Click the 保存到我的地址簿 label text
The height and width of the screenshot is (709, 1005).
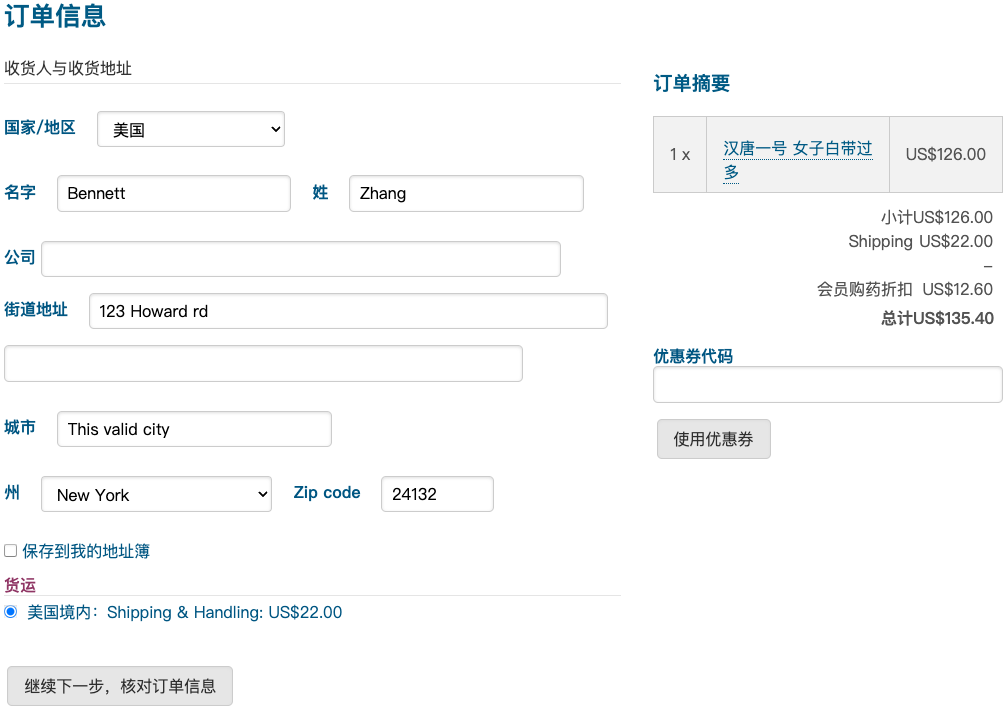point(86,551)
